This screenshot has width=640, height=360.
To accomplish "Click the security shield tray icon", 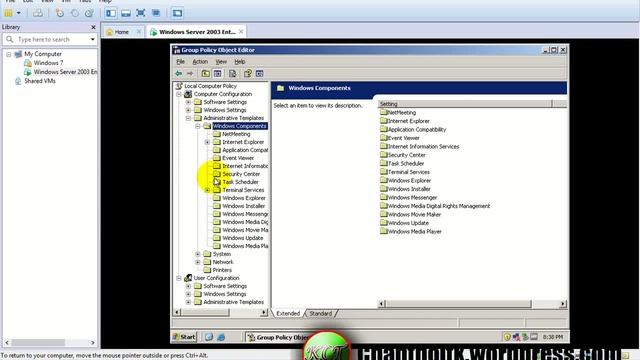I will tap(507, 337).
